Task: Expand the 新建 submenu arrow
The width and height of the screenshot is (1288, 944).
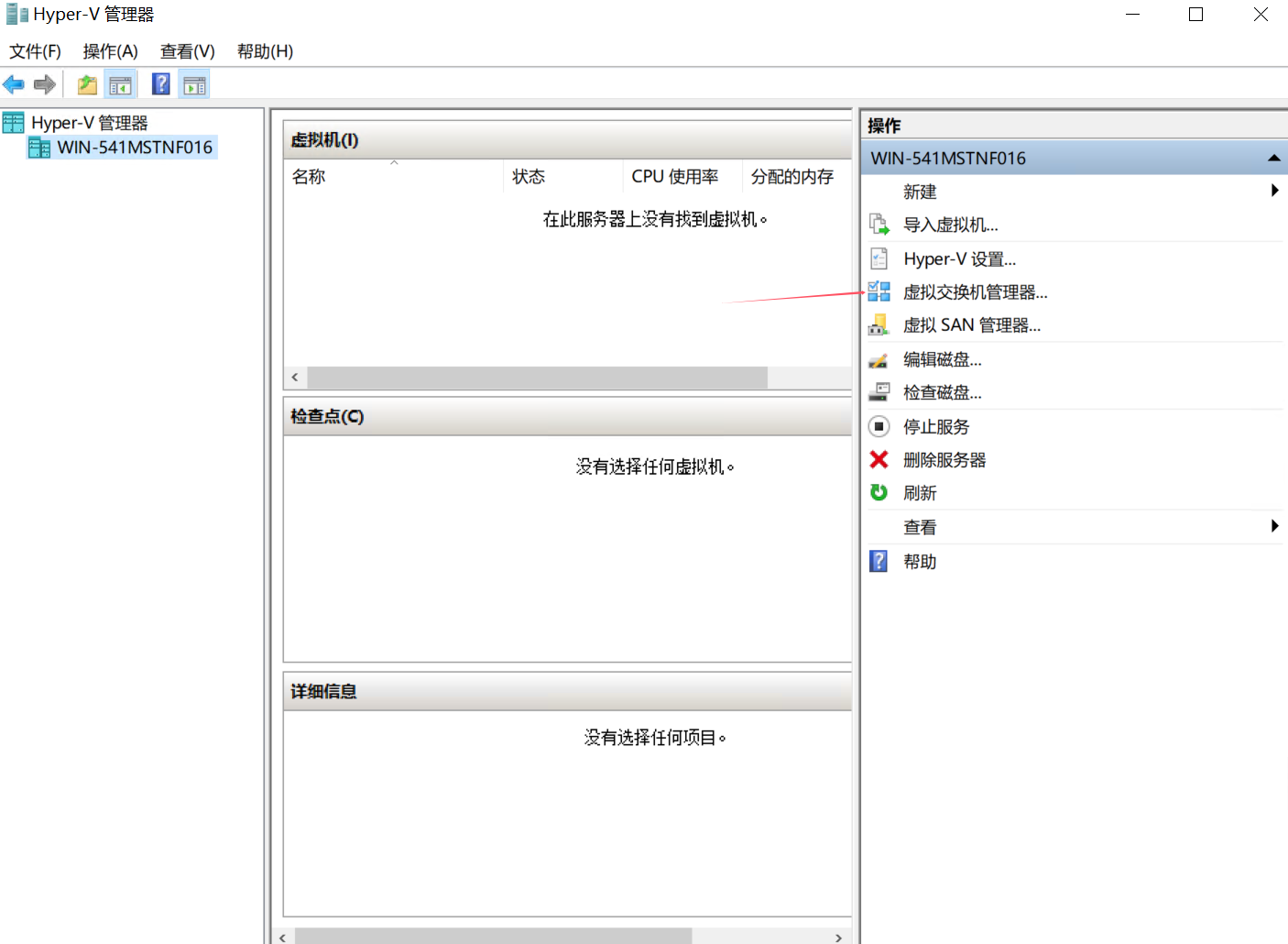Action: click(1274, 191)
